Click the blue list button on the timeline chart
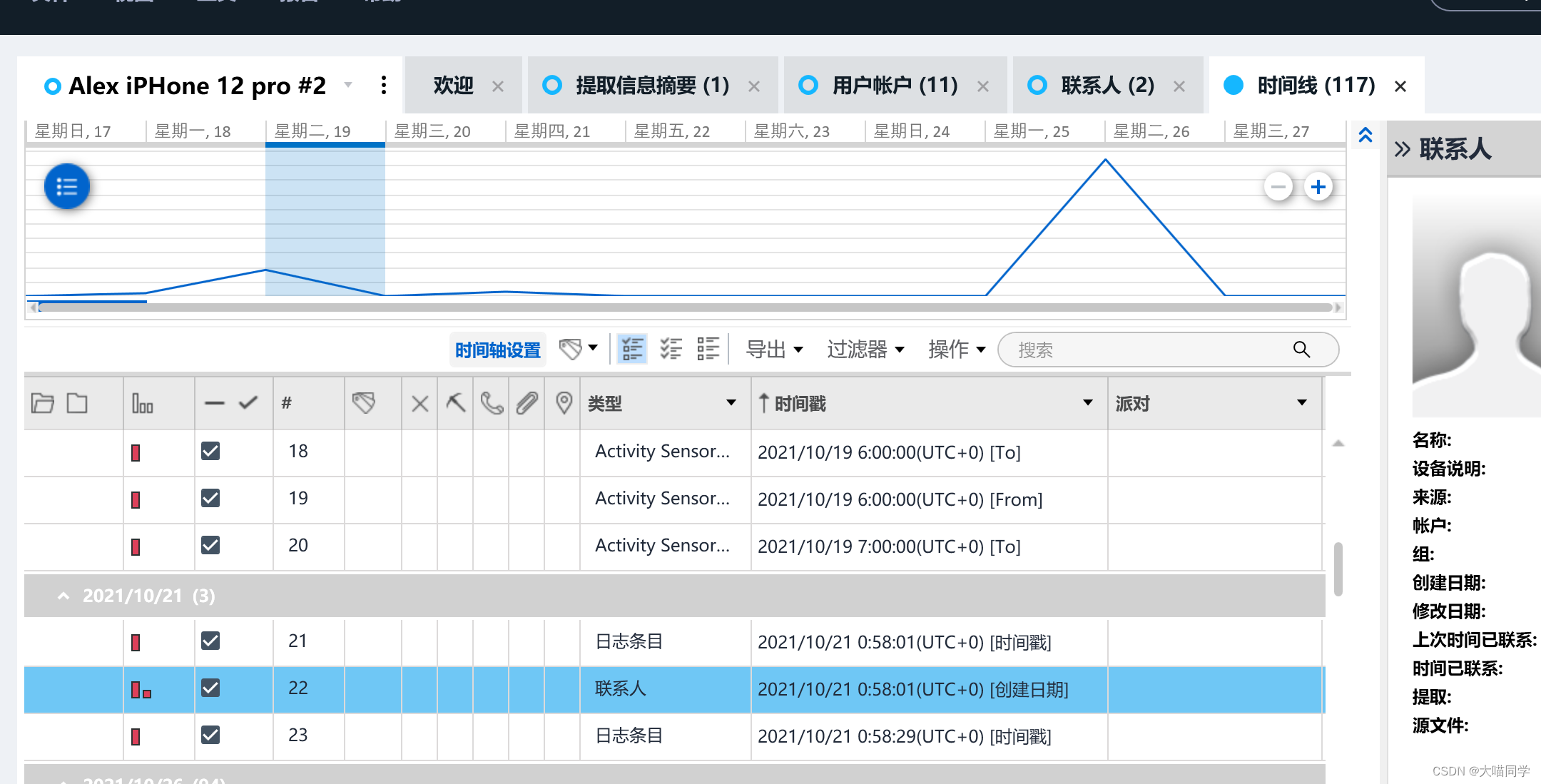This screenshot has height=784, width=1541. (67, 187)
